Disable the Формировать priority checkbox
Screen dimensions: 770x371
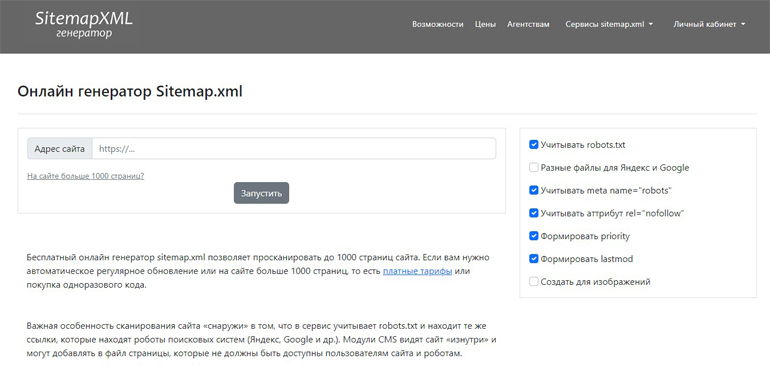(534, 236)
